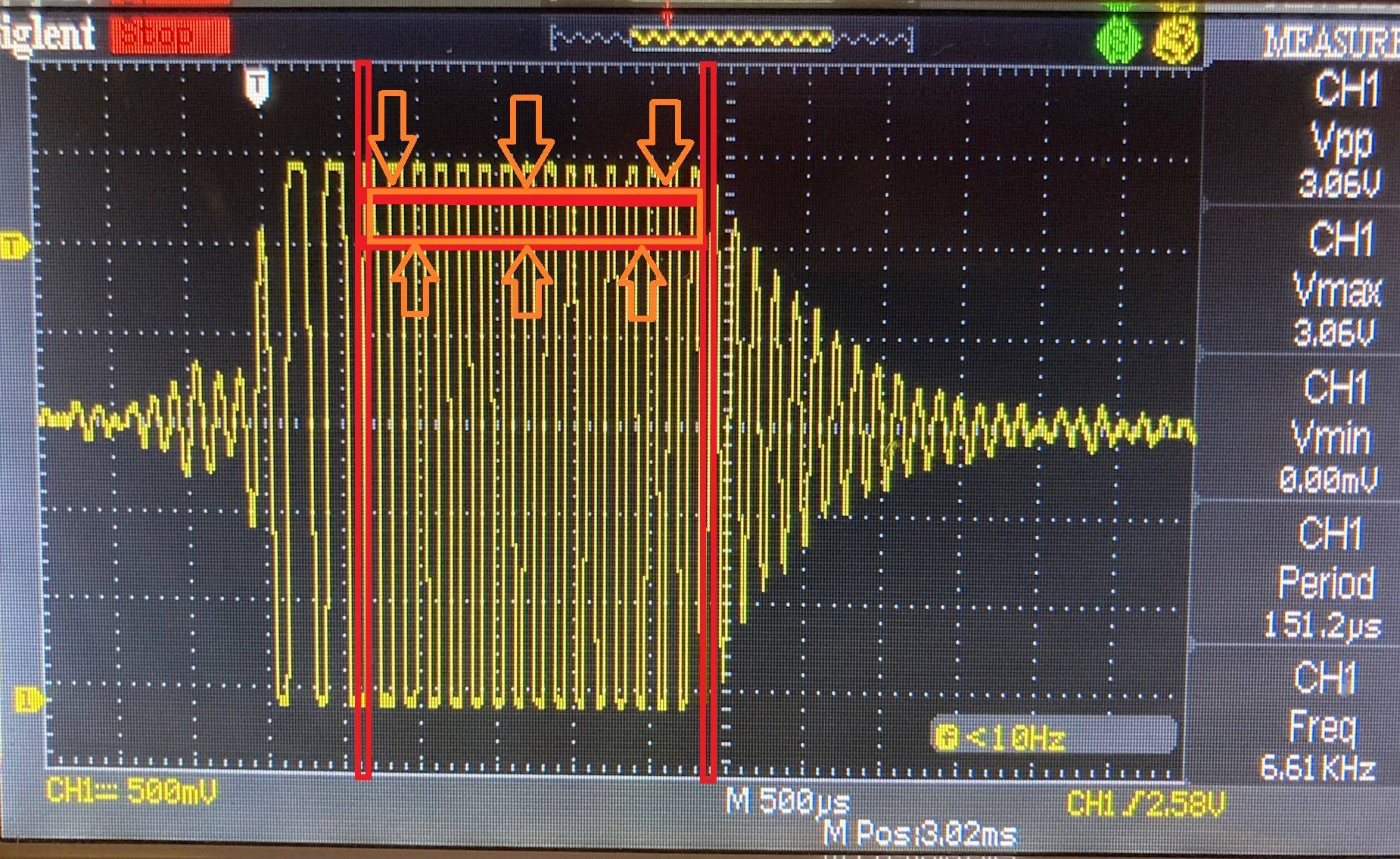Click the M Pos:3.02ms position readout

coord(920,834)
